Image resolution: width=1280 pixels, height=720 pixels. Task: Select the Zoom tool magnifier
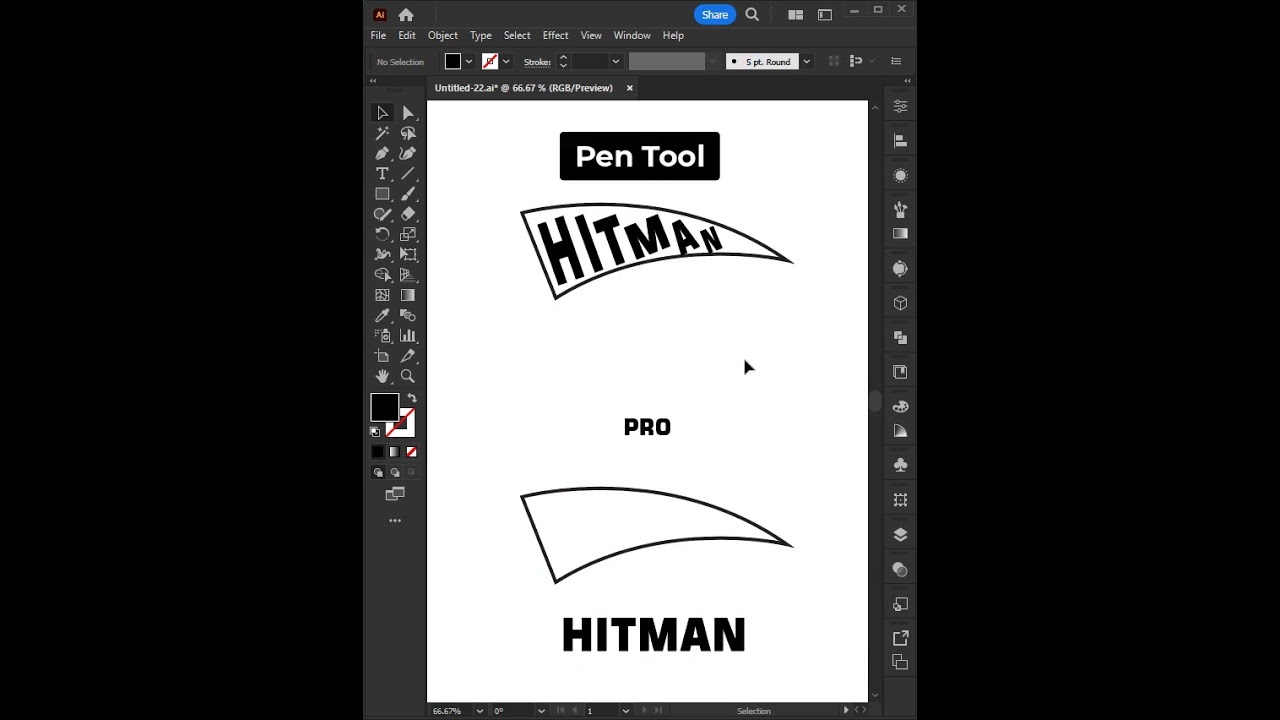pos(408,376)
